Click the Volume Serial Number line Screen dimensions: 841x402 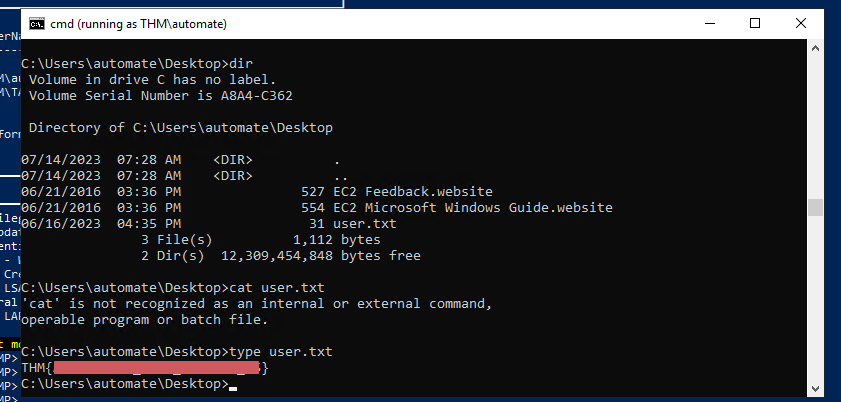160,96
